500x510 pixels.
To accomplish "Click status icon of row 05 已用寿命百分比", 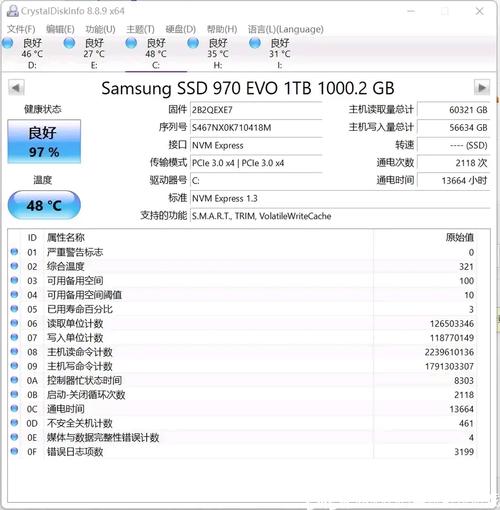I will (14, 309).
